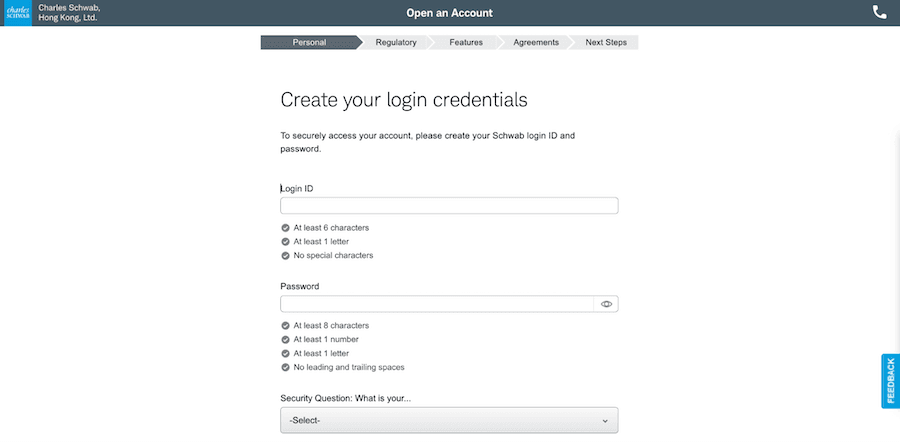Click the 'At least 1 number' checkmark icon

click(x=286, y=340)
